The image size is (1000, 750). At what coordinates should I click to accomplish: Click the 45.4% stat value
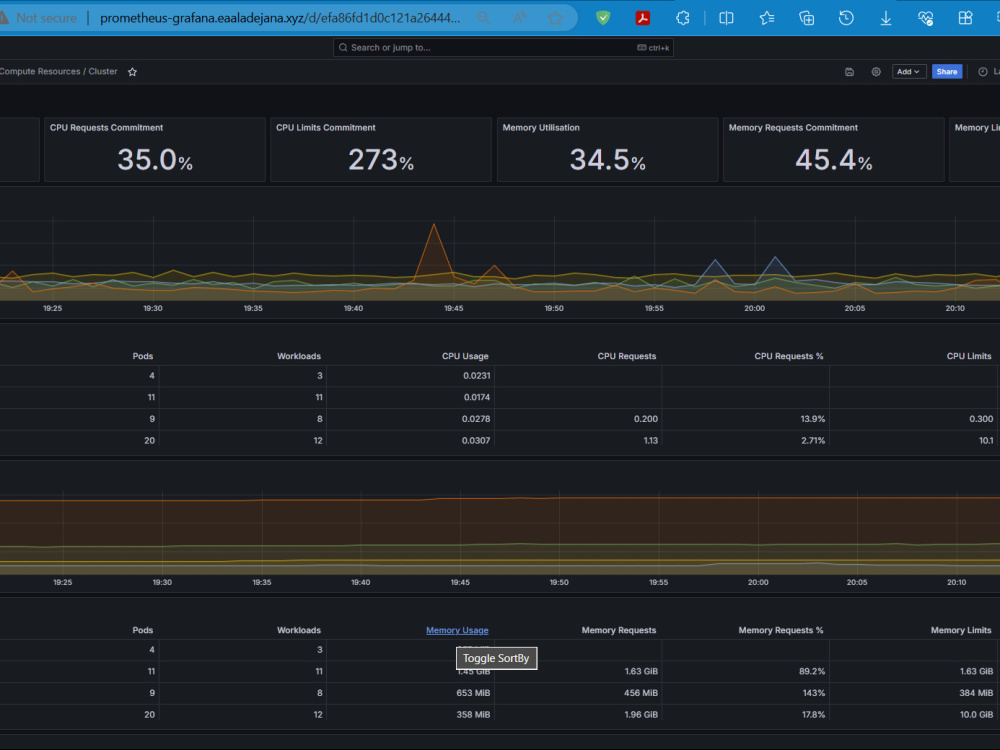coord(834,159)
